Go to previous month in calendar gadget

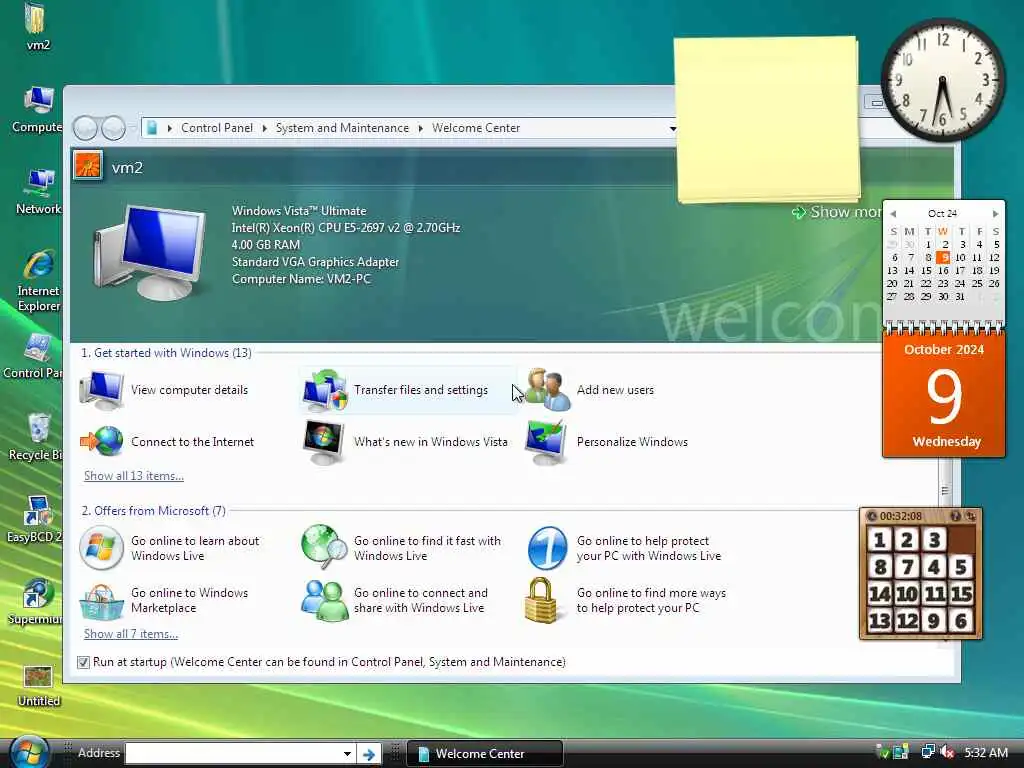coord(893,214)
